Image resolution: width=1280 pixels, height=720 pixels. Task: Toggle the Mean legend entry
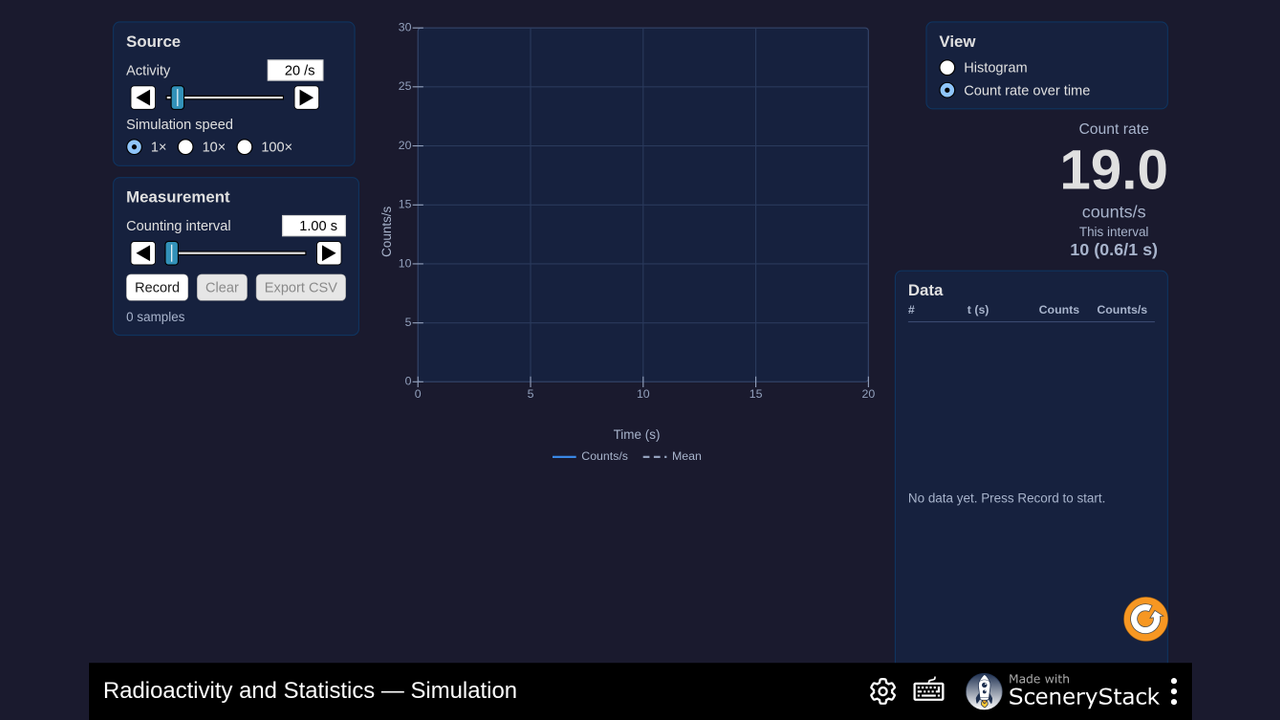(672, 456)
